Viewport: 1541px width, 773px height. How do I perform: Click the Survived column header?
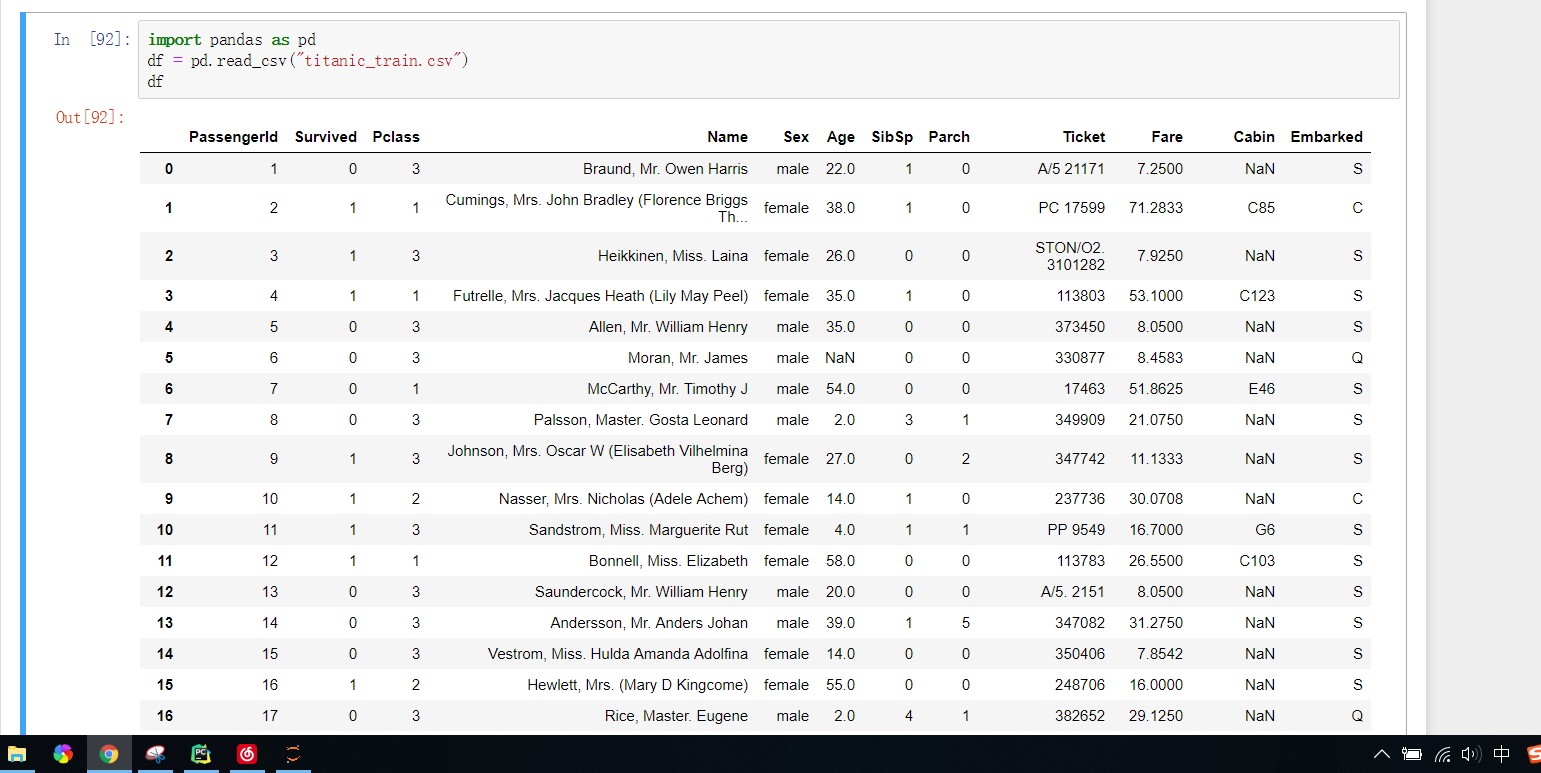click(325, 137)
